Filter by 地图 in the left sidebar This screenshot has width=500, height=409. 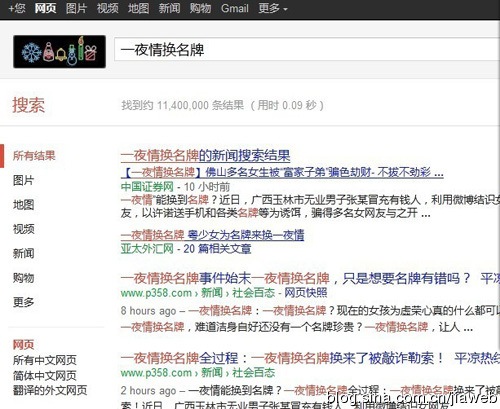pos(23,205)
